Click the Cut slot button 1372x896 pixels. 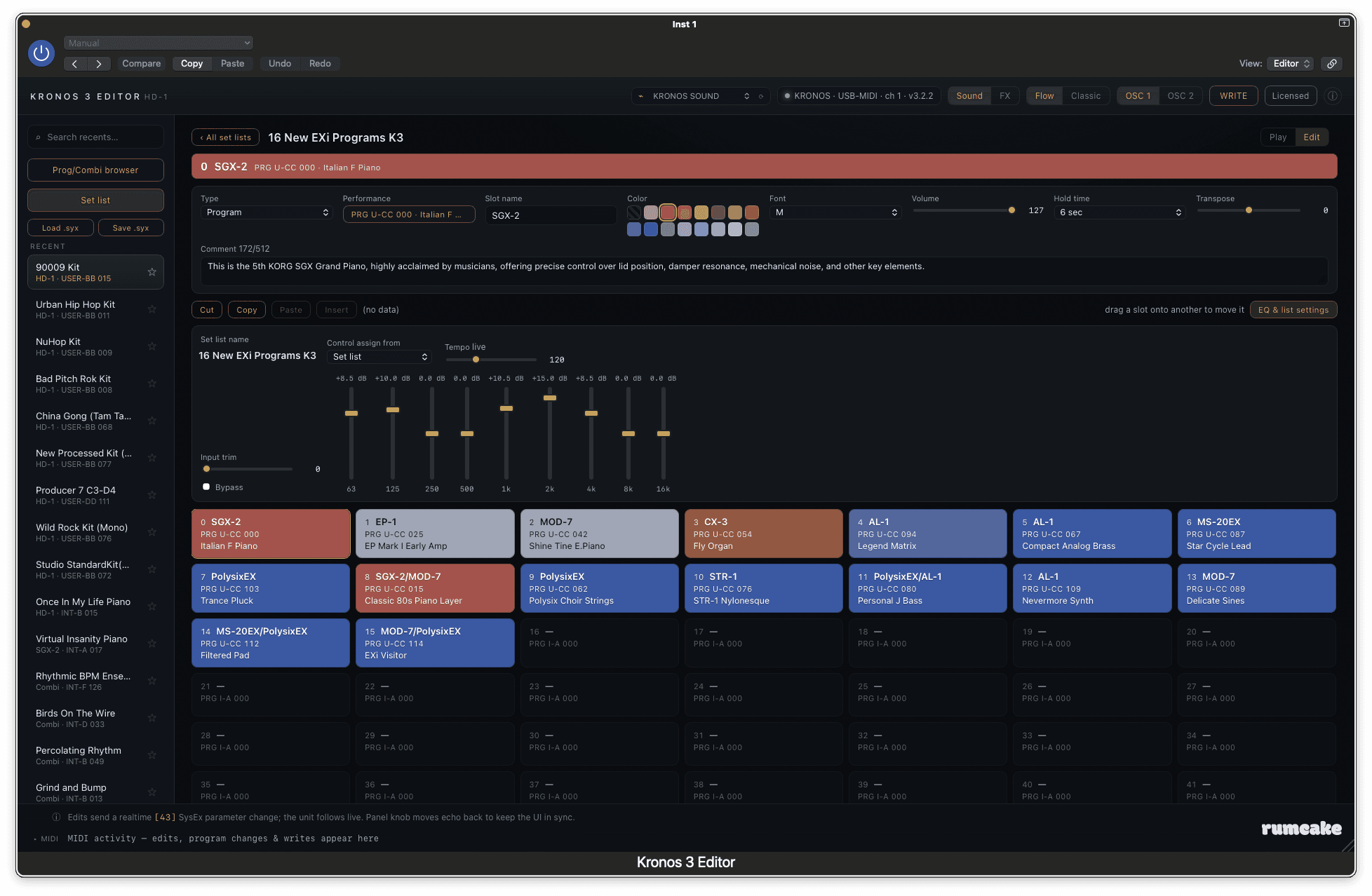click(207, 310)
